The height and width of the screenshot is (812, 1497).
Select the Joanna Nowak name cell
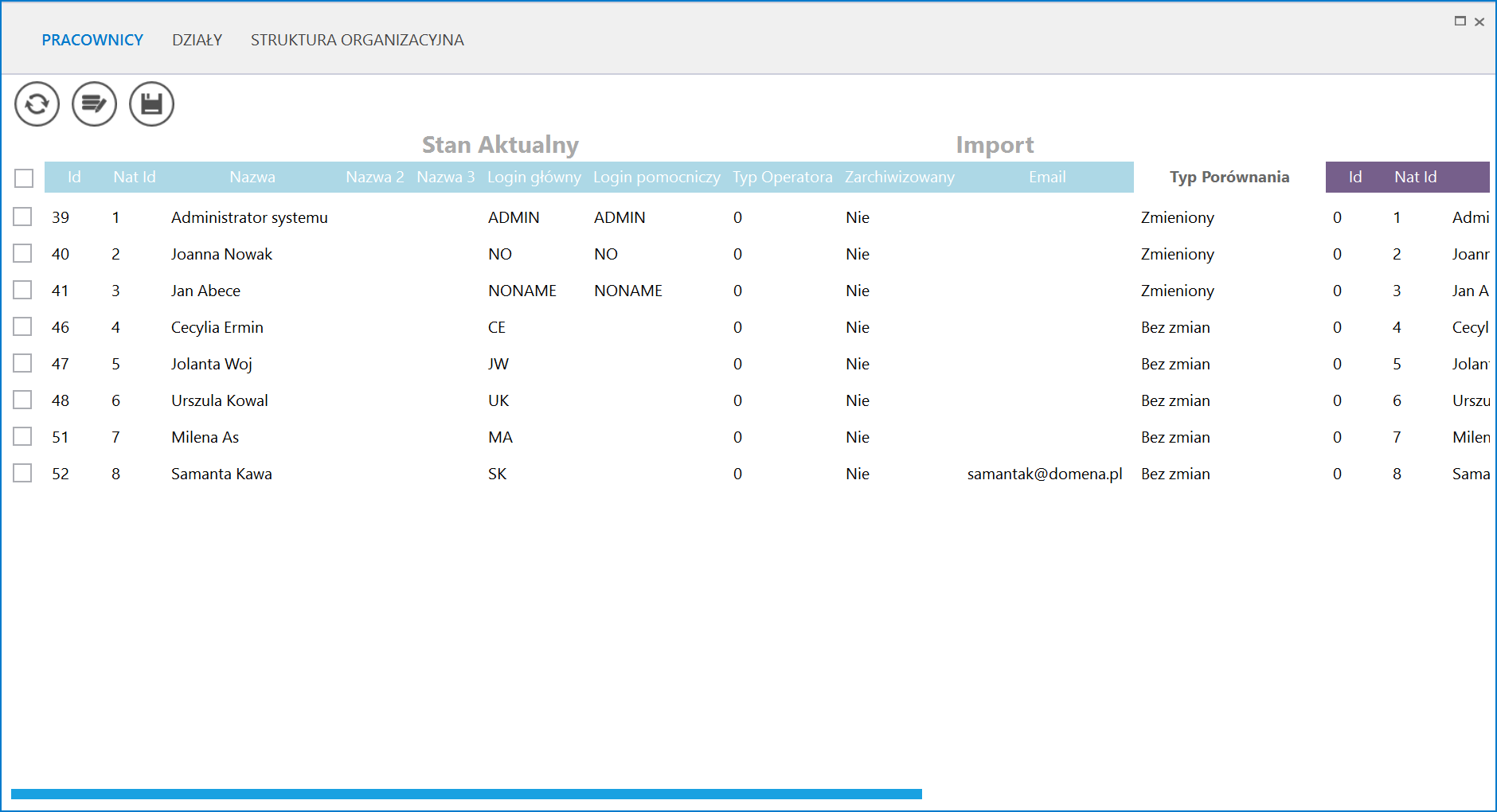(221, 254)
